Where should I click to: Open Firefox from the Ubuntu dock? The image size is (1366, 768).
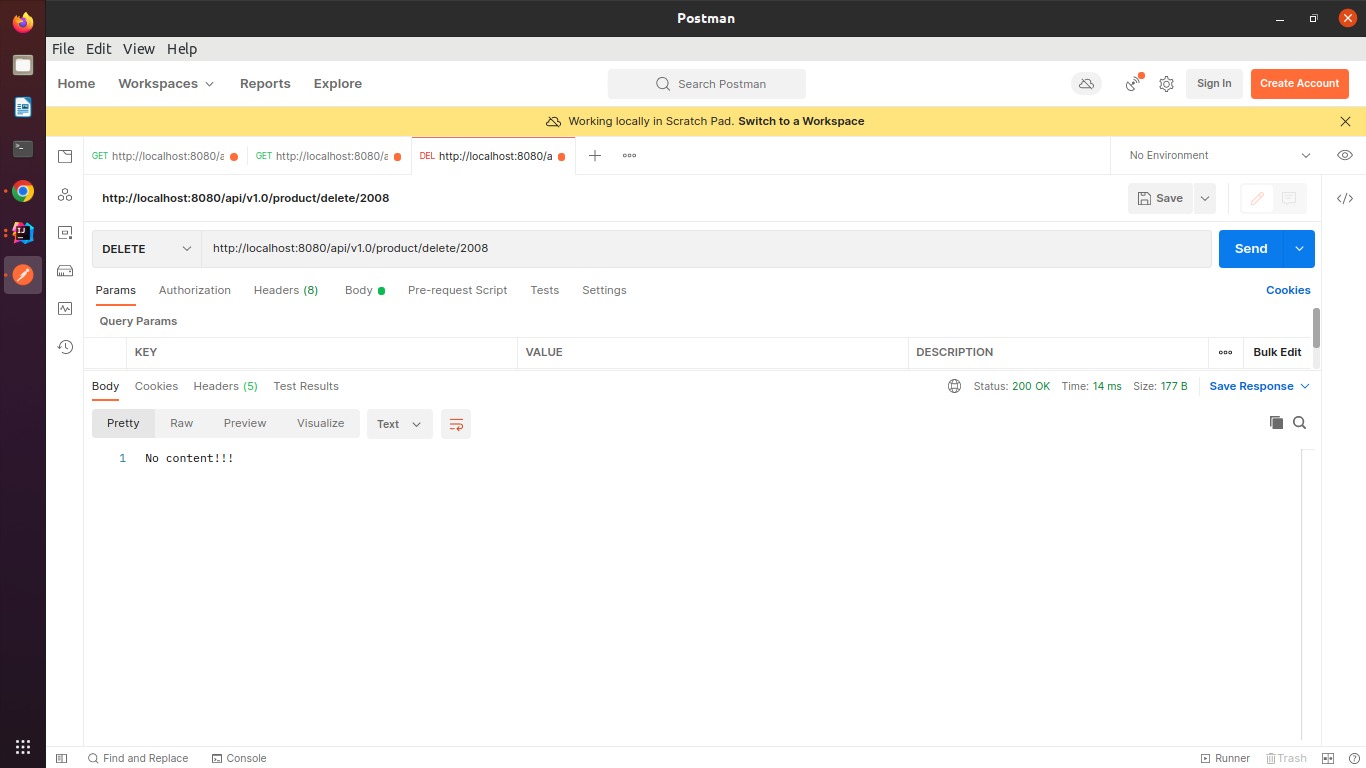23,22
